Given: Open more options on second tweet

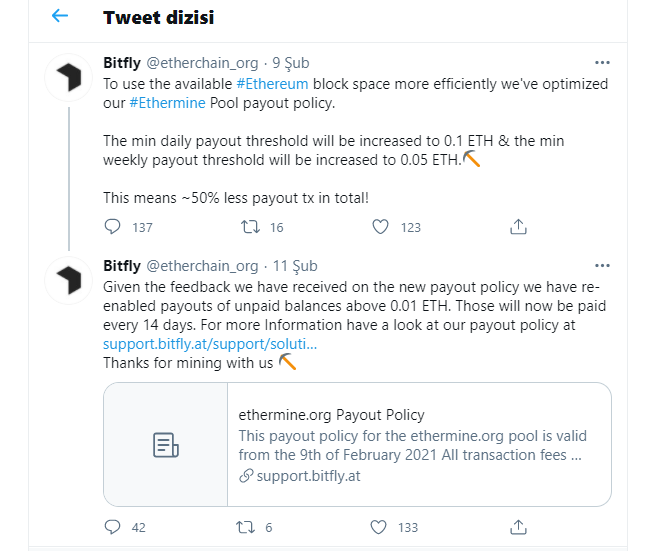Looking at the screenshot, I should [602, 266].
